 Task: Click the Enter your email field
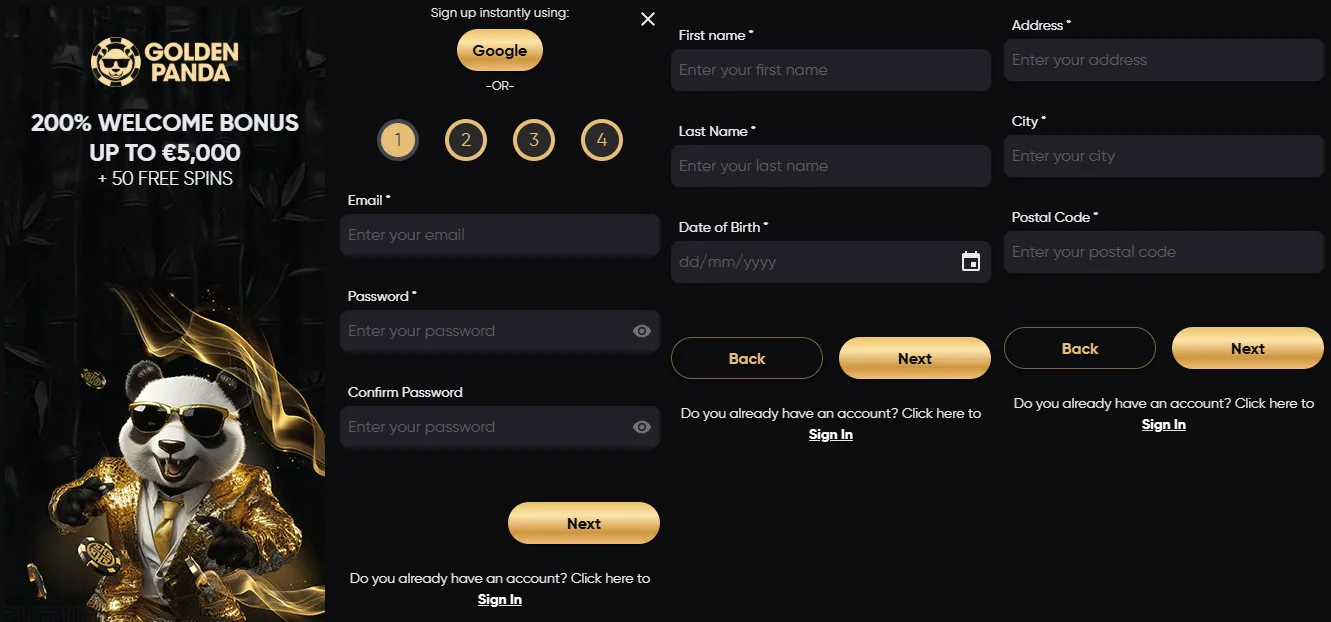[499, 235]
